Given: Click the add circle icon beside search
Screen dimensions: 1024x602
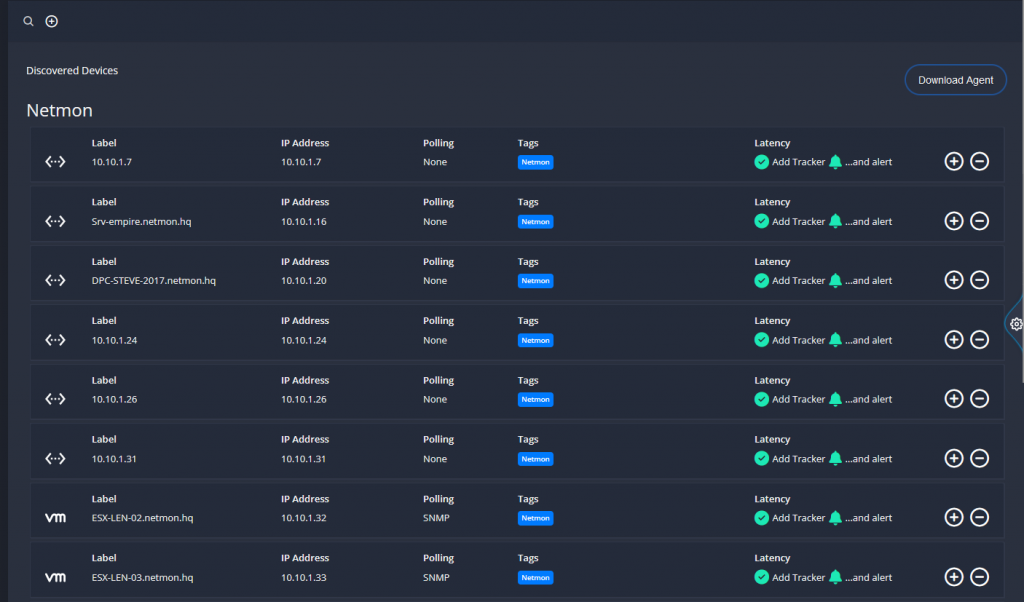Looking at the screenshot, I should 52,22.
